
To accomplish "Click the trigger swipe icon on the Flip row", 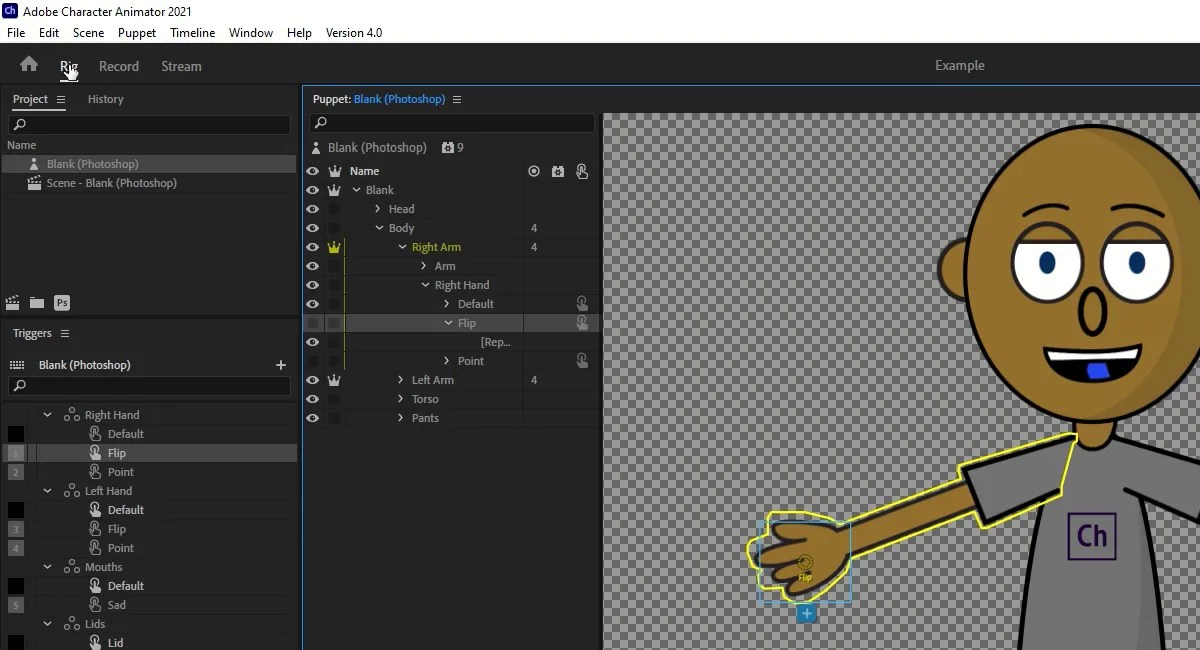I will click(x=581, y=322).
